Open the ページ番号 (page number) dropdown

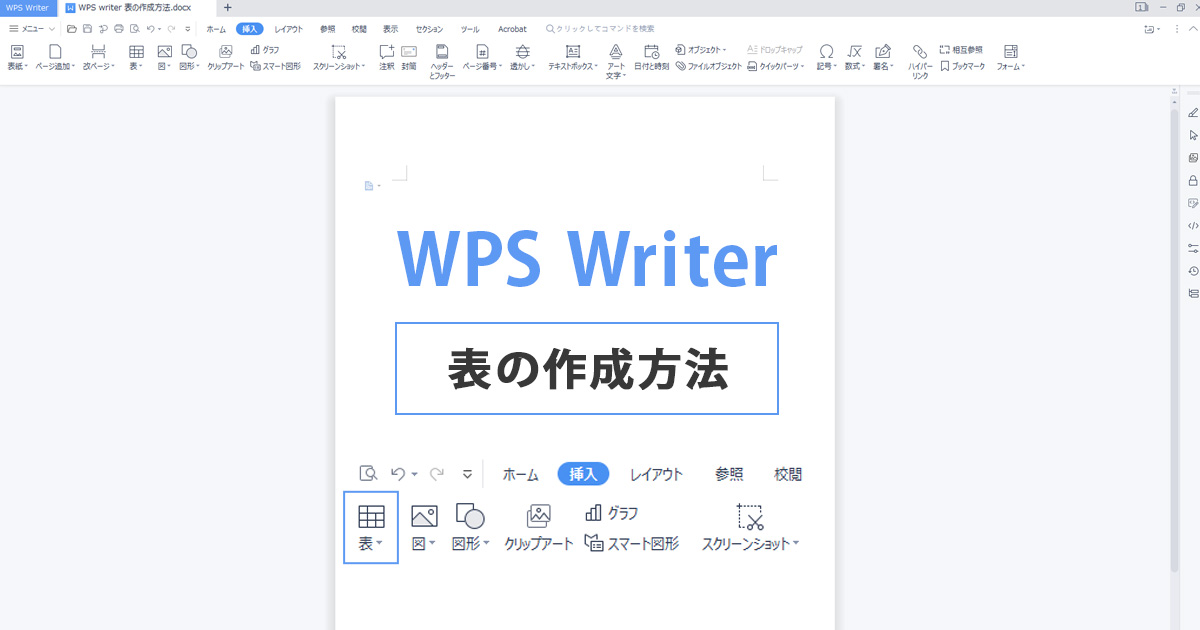pyautogui.click(x=482, y=58)
